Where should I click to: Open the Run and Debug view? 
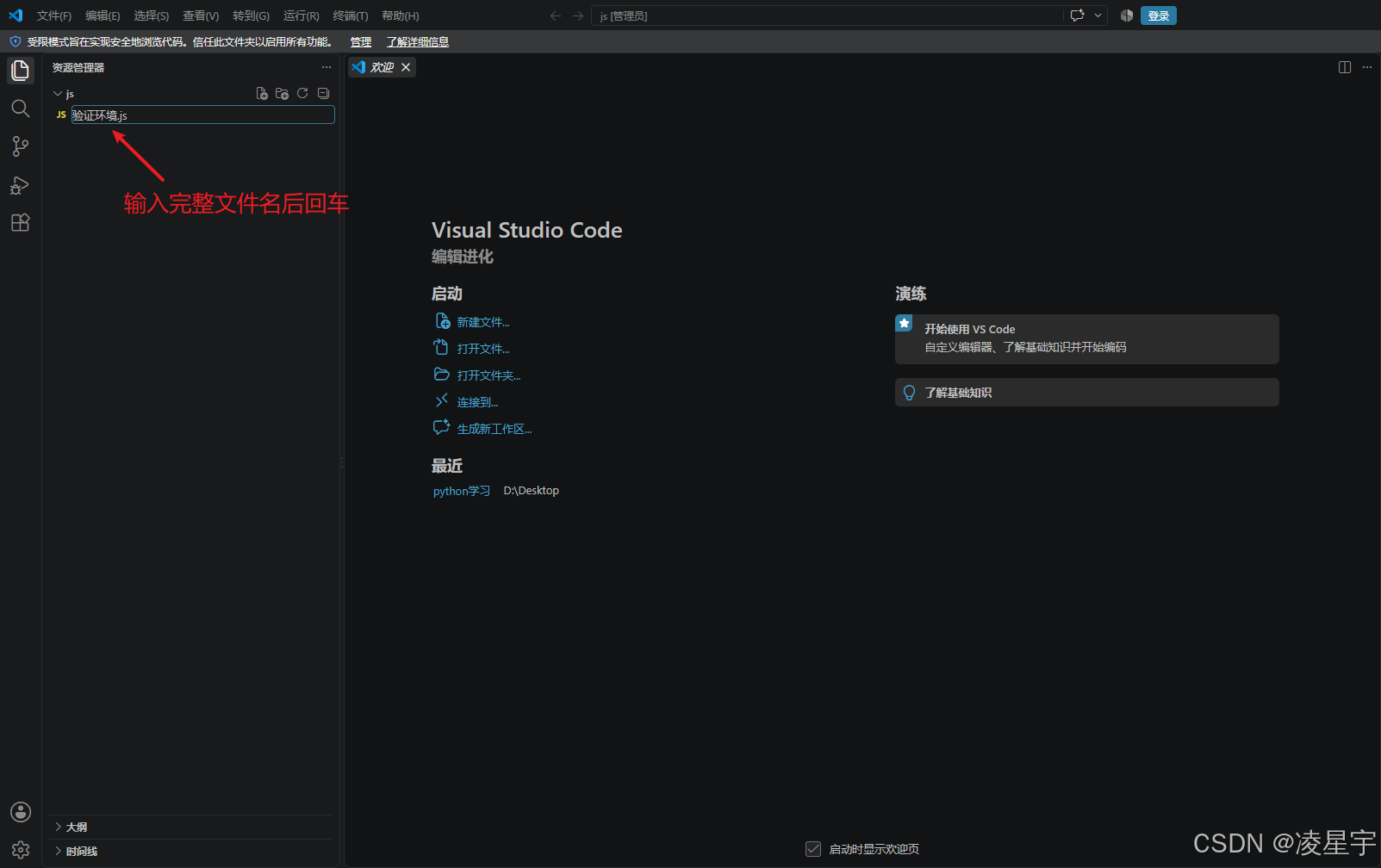coord(21,185)
